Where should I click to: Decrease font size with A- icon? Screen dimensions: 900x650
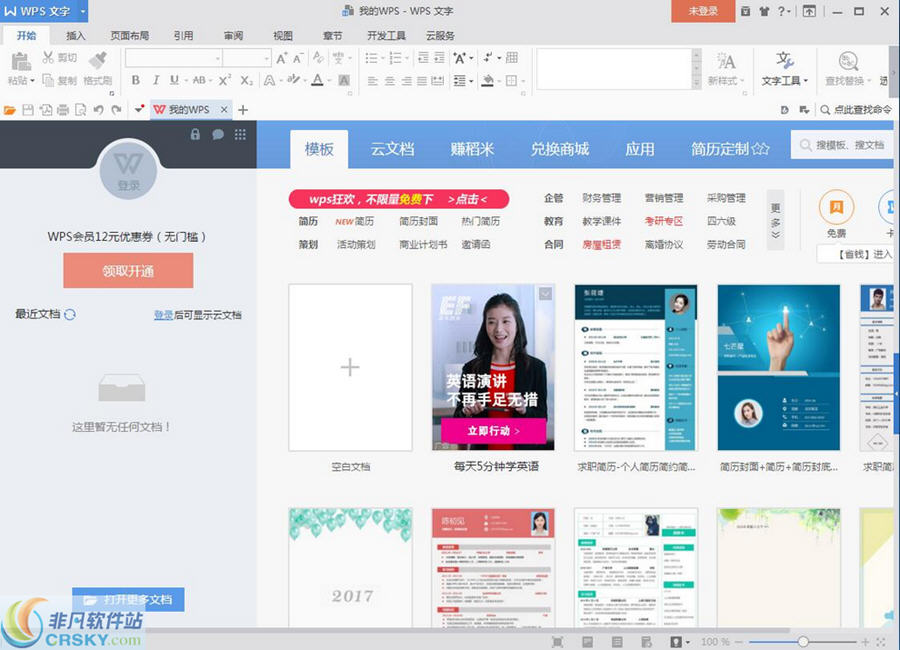pos(297,58)
